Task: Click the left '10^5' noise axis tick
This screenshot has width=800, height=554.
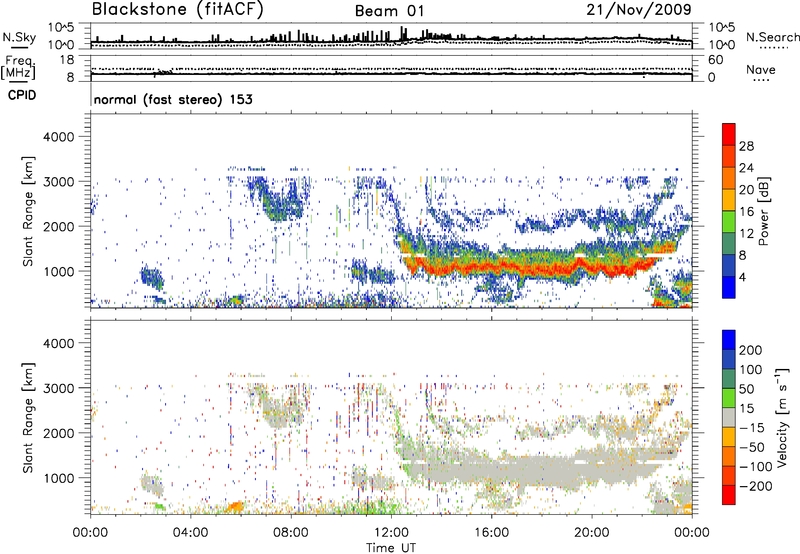Action: point(61,28)
